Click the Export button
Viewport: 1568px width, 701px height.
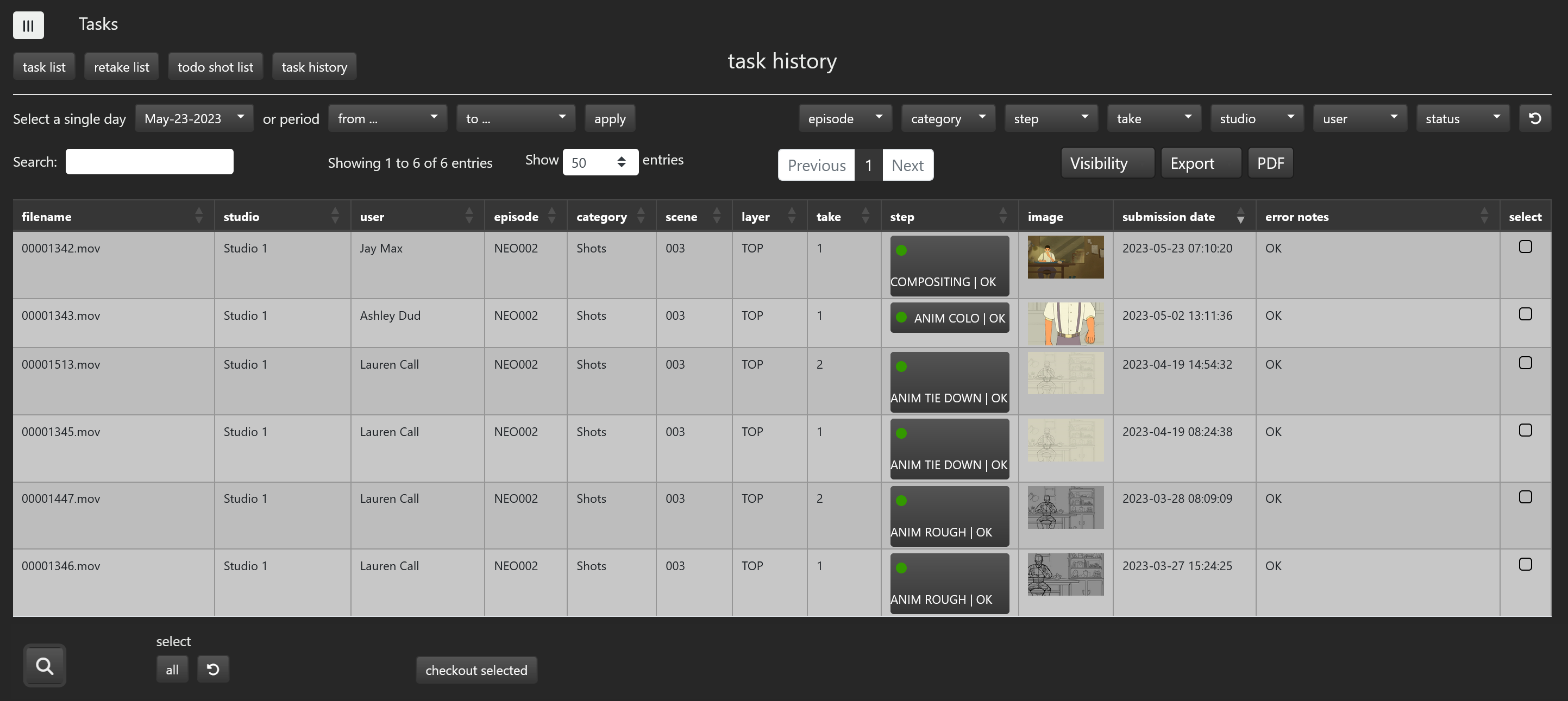tap(1200, 163)
